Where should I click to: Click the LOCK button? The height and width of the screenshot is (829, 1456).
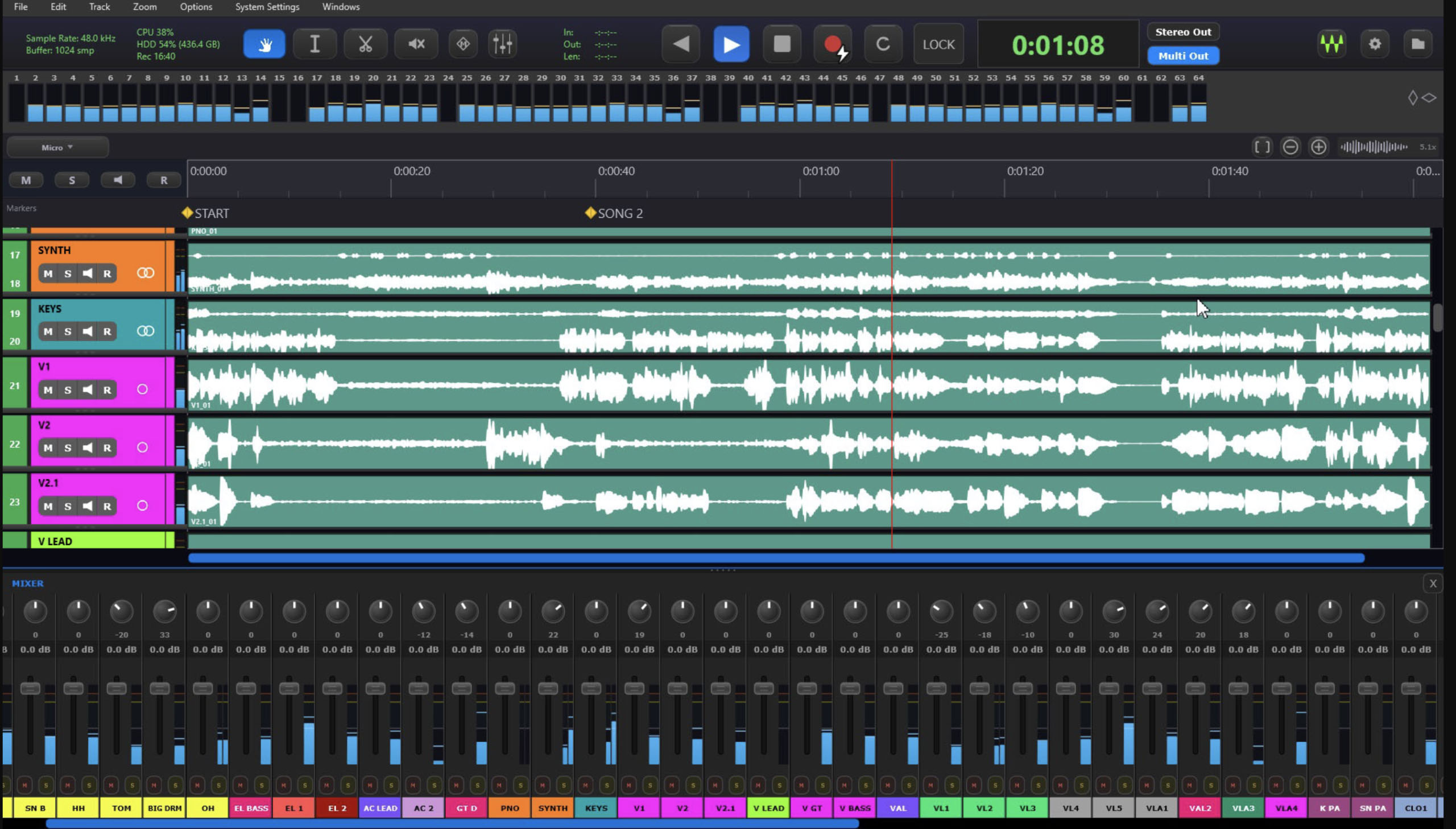(x=938, y=44)
